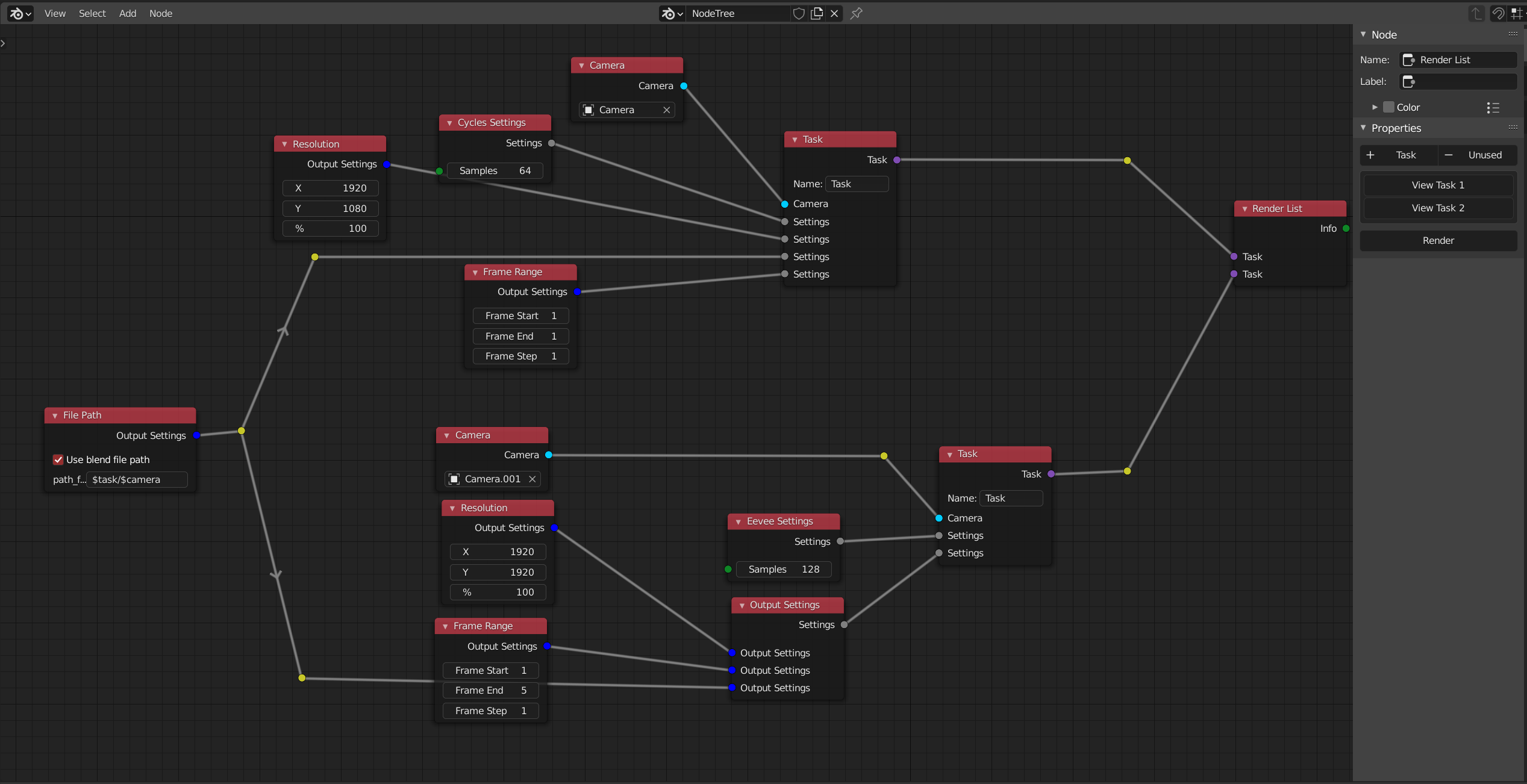Edit the node Name field Render List

pos(1458,60)
